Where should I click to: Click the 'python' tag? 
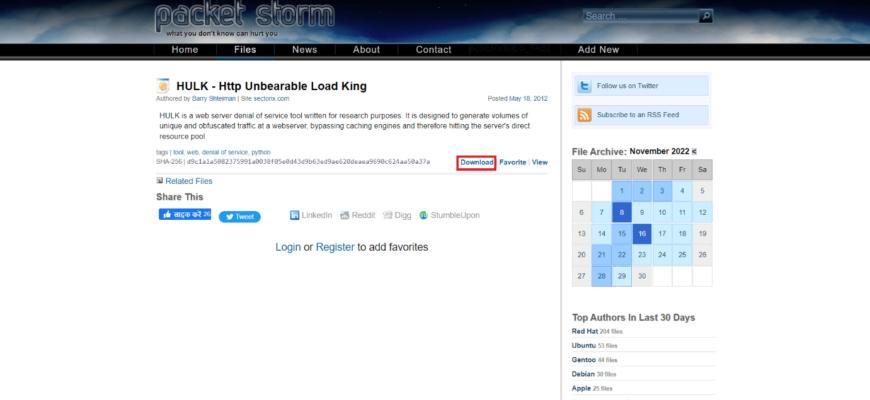click(x=261, y=152)
